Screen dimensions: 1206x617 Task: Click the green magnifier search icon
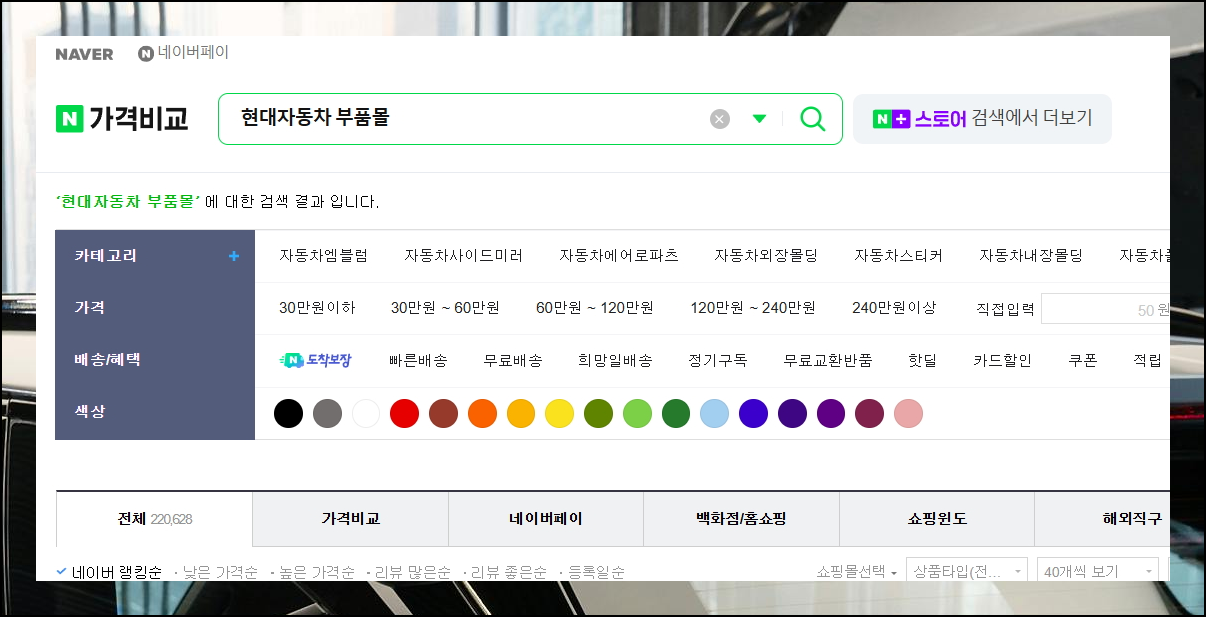[x=813, y=119]
